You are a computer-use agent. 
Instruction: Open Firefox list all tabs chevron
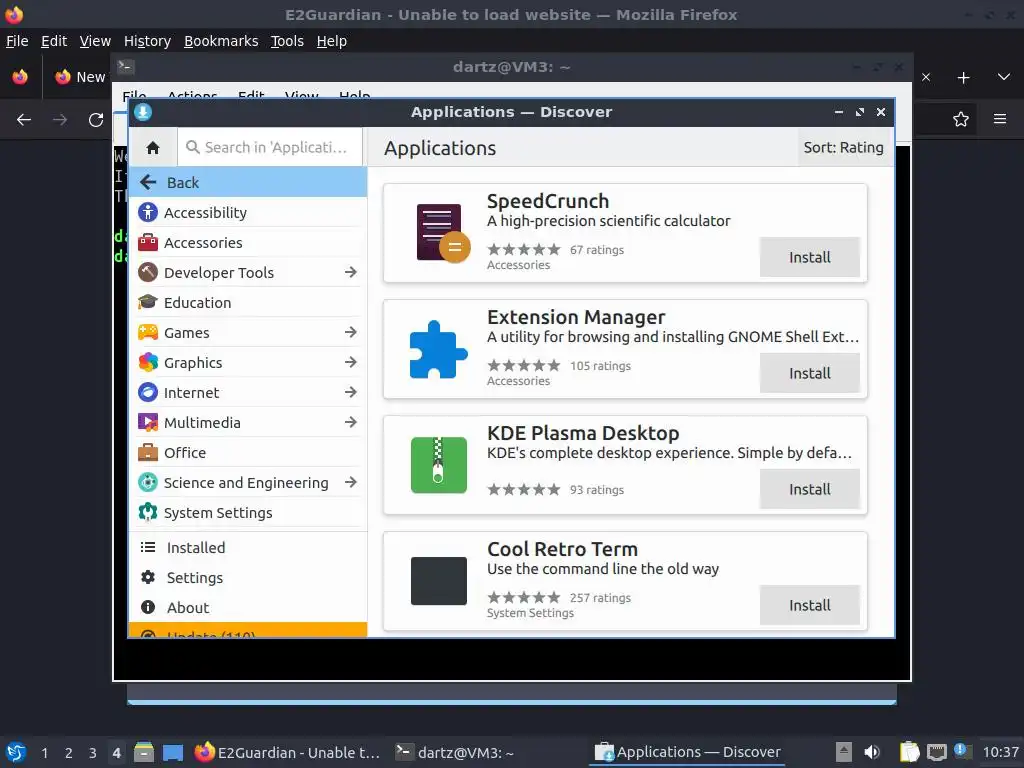point(1004,77)
